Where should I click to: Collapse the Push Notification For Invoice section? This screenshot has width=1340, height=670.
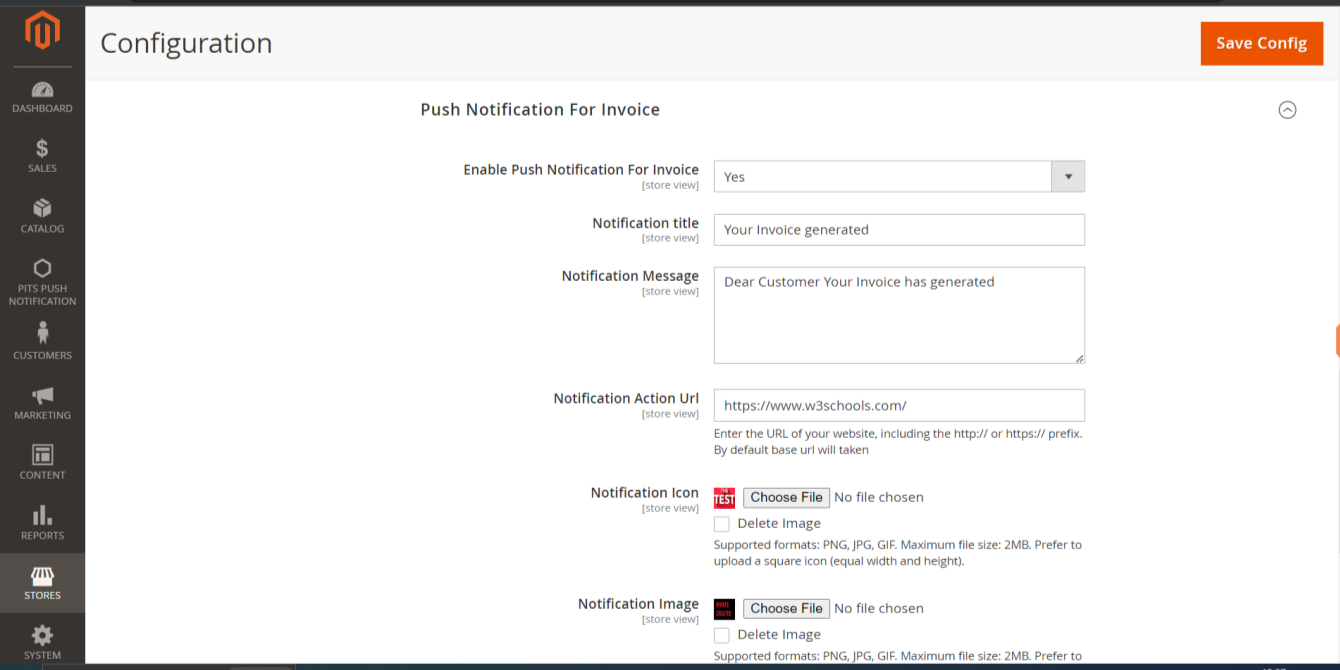(x=1287, y=110)
